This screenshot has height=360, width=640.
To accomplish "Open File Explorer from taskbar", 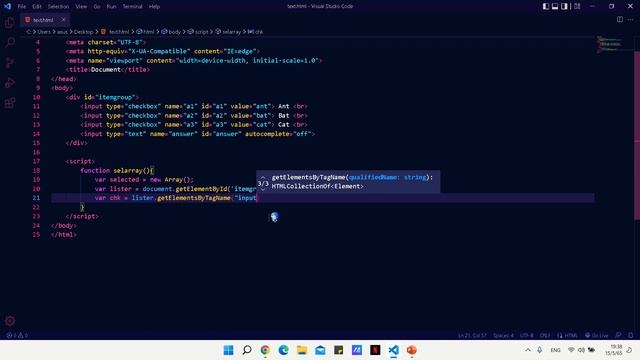I will coord(302,350).
